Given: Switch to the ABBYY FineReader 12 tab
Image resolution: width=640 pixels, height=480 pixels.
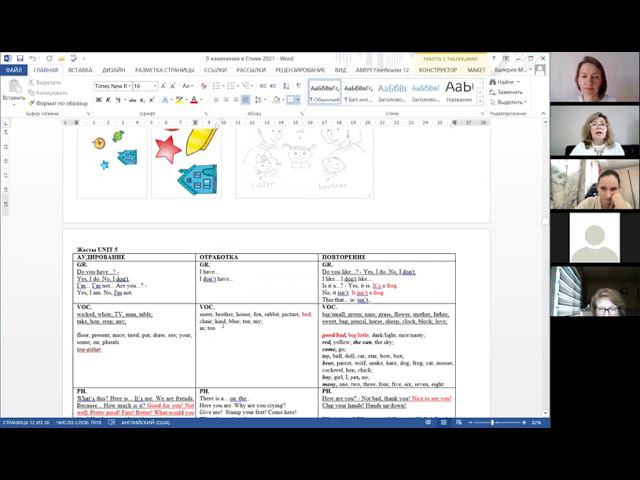Looking at the screenshot, I should tap(382, 70).
